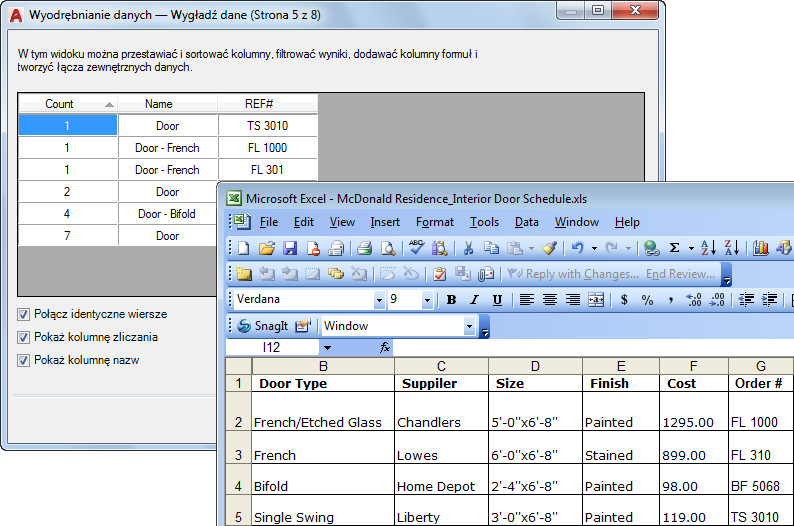This screenshot has width=794, height=526.
Task: Click Sort Descending Z-A icon in Excel
Action: (x=732, y=248)
